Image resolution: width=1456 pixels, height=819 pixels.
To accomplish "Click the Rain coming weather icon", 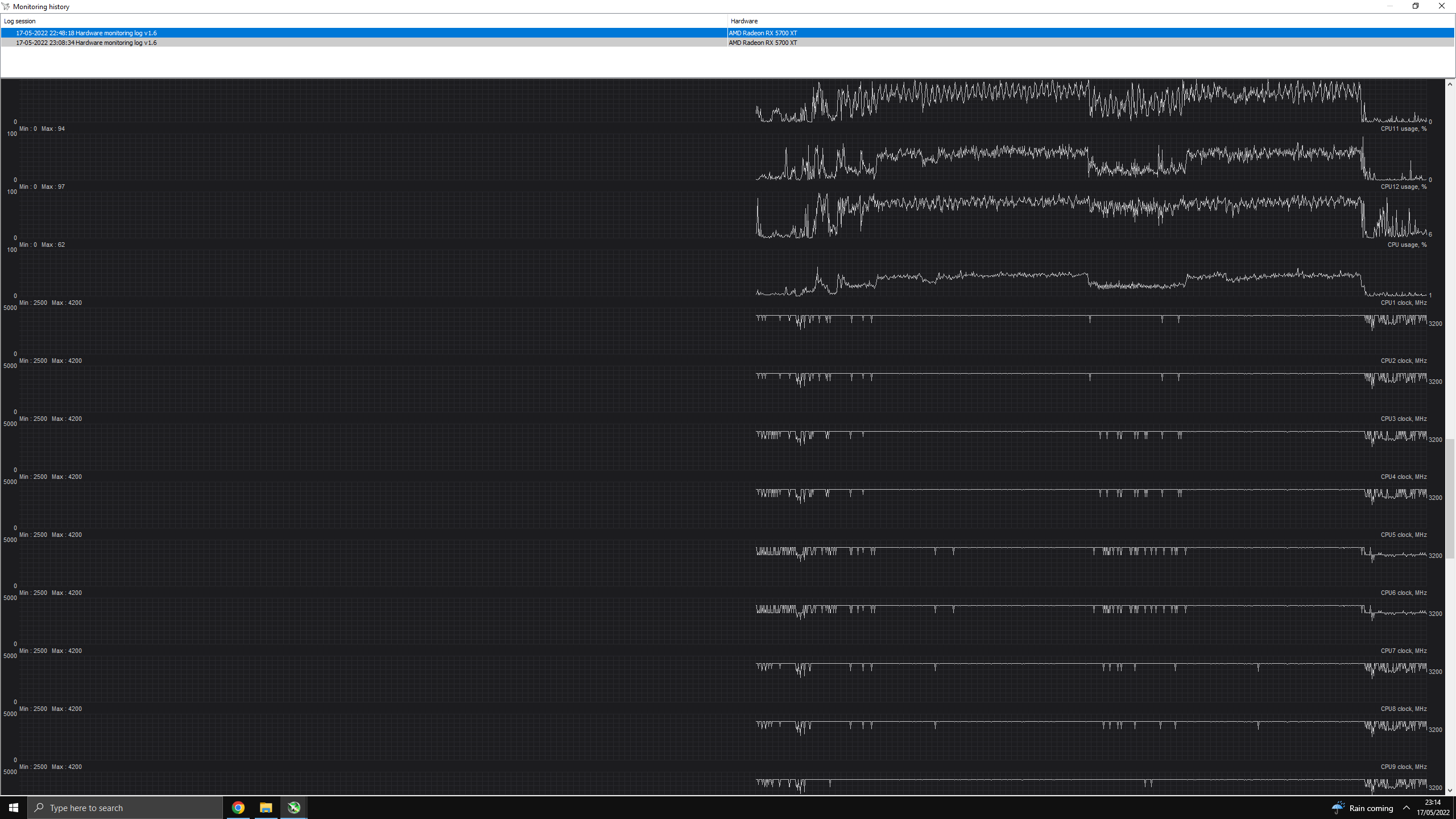I will pos(1338,808).
